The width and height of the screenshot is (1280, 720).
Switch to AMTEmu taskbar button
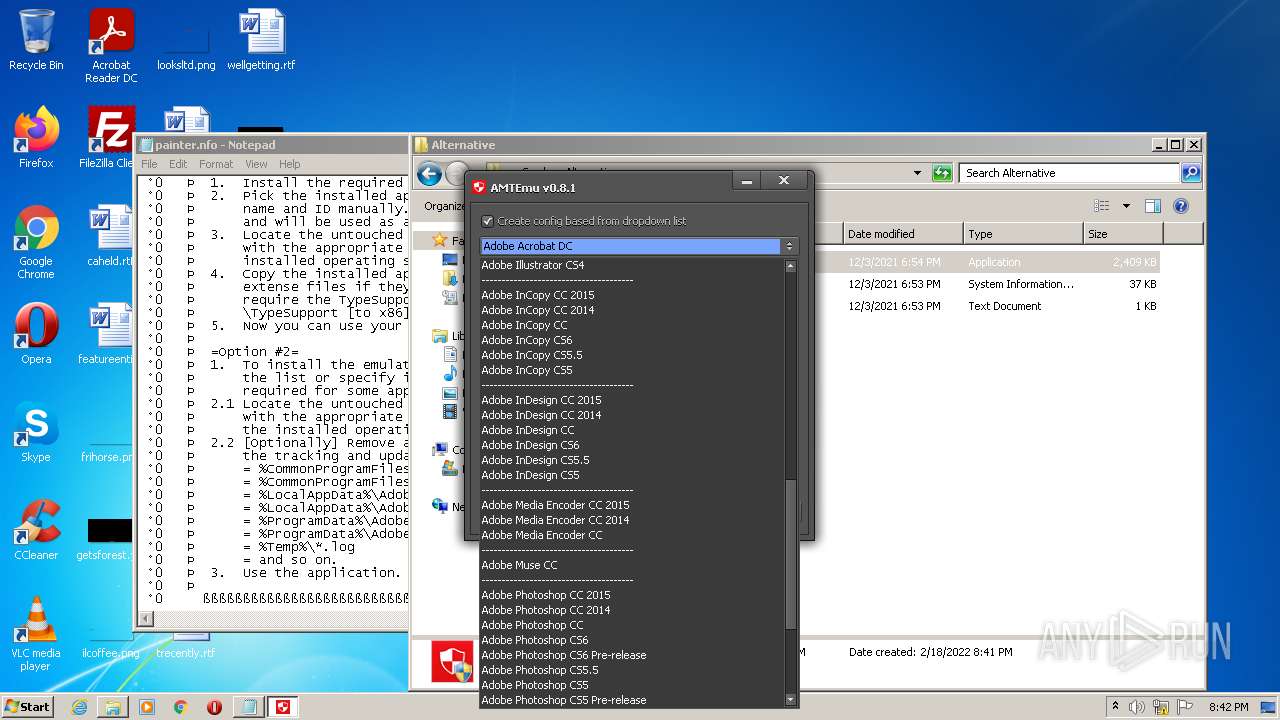point(282,707)
